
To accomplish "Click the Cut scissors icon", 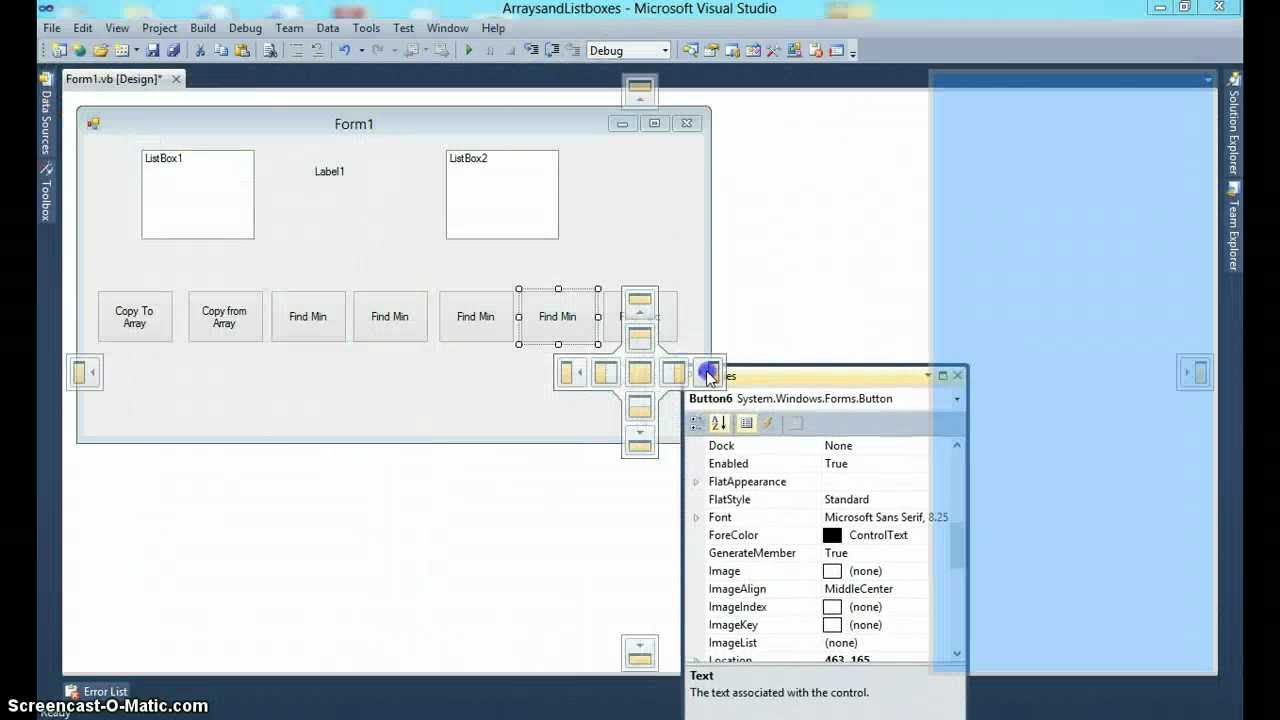I will 200,50.
